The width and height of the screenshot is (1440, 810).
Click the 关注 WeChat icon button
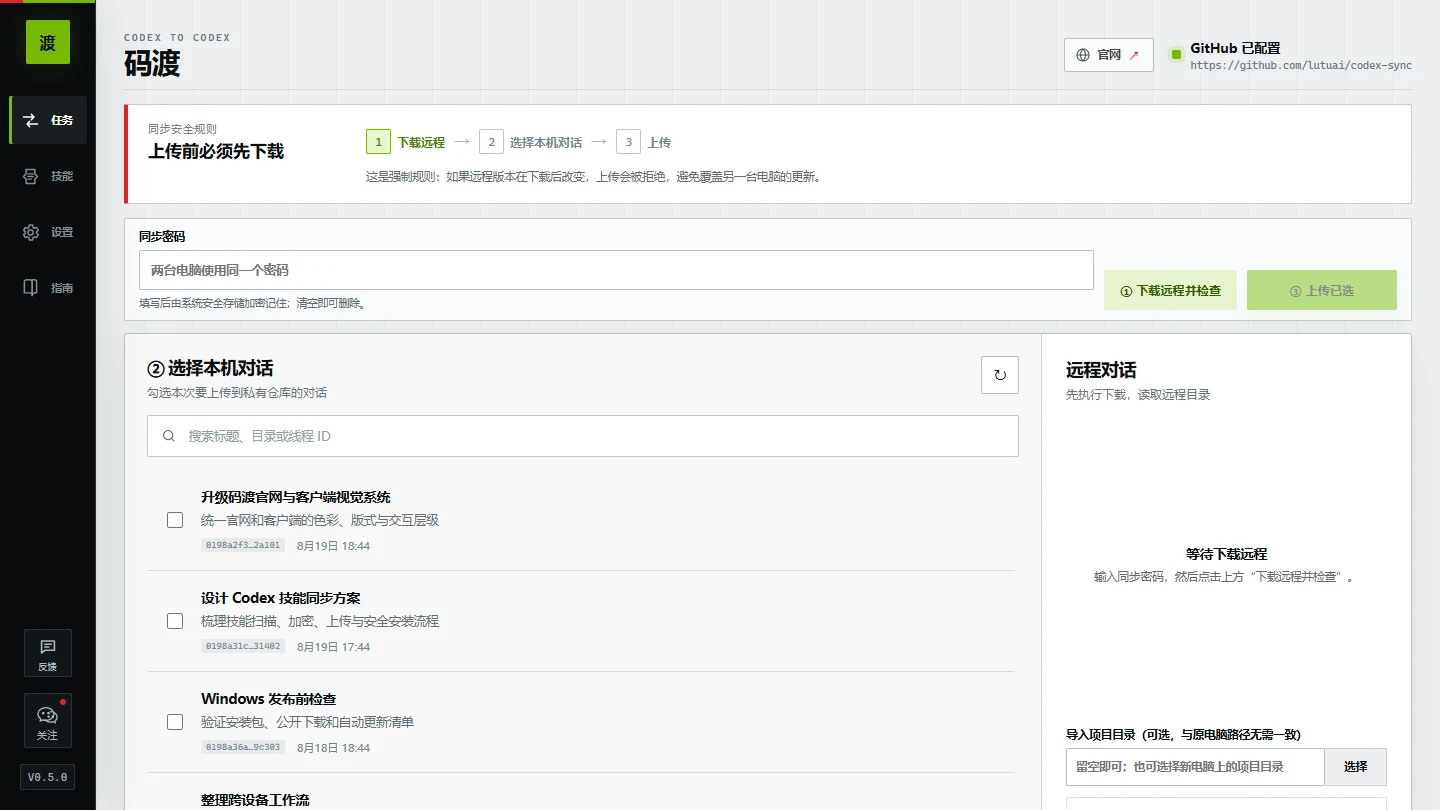pyautogui.click(x=47, y=721)
